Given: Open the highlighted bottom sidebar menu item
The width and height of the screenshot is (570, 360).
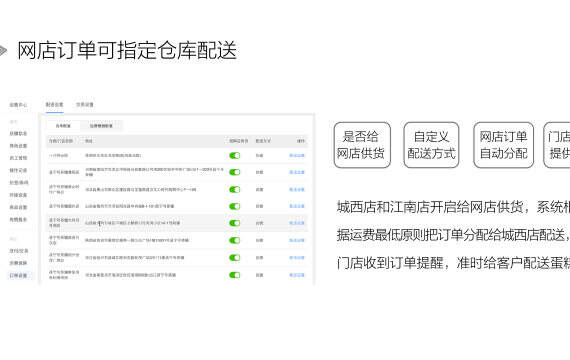Looking at the screenshot, I should coord(19,275).
